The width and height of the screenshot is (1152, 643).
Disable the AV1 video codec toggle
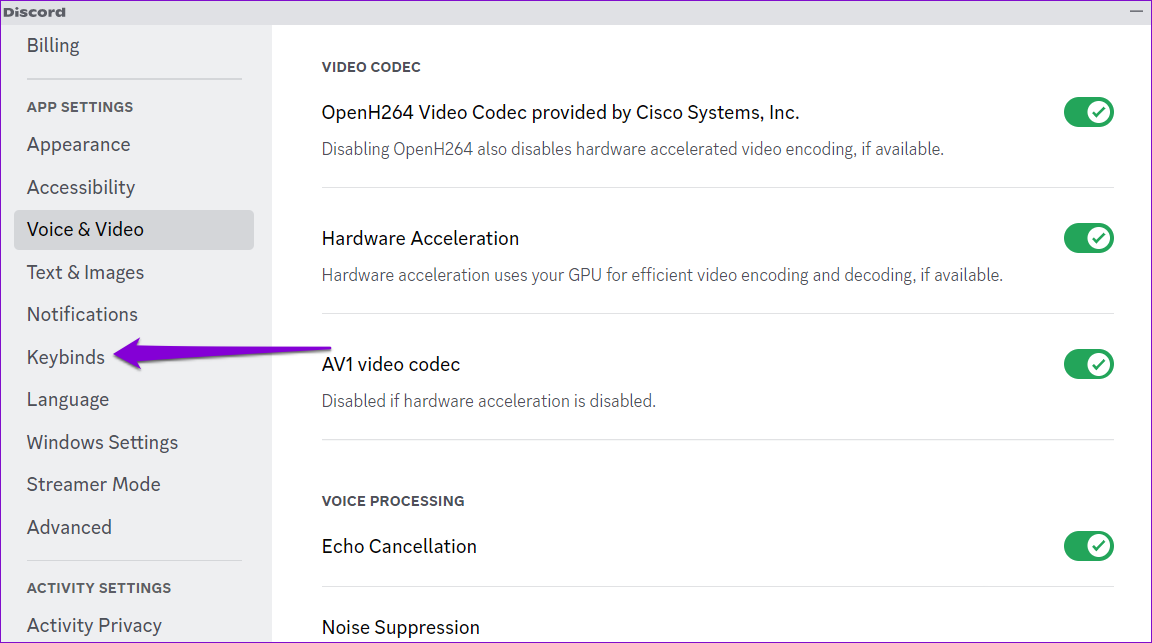pos(1088,364)
